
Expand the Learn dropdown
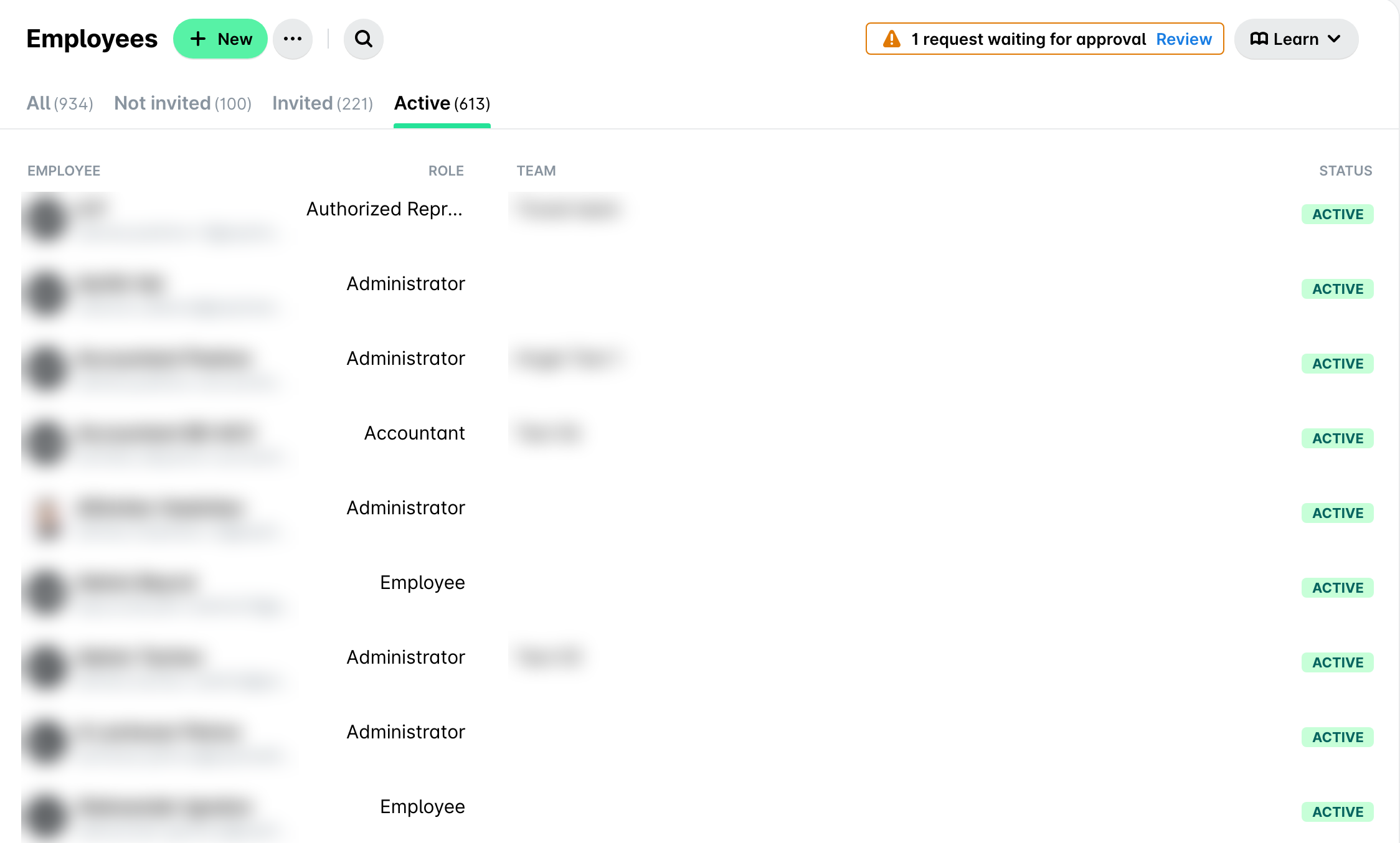point(1296,39)
